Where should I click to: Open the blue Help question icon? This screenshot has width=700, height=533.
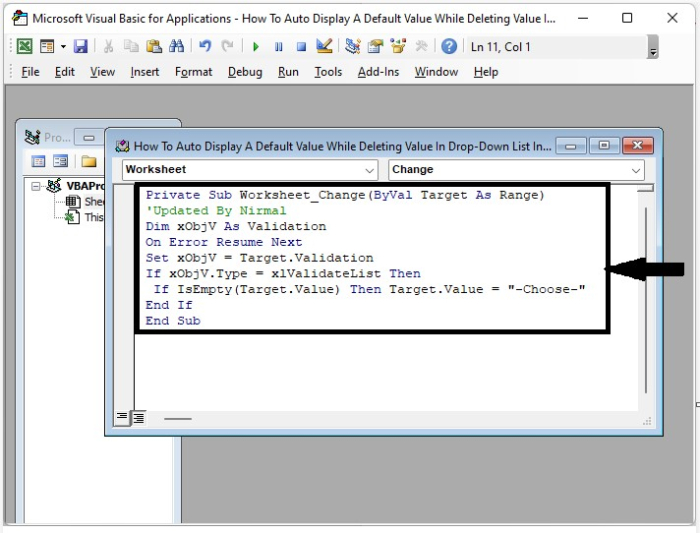[x=449, y=46]
